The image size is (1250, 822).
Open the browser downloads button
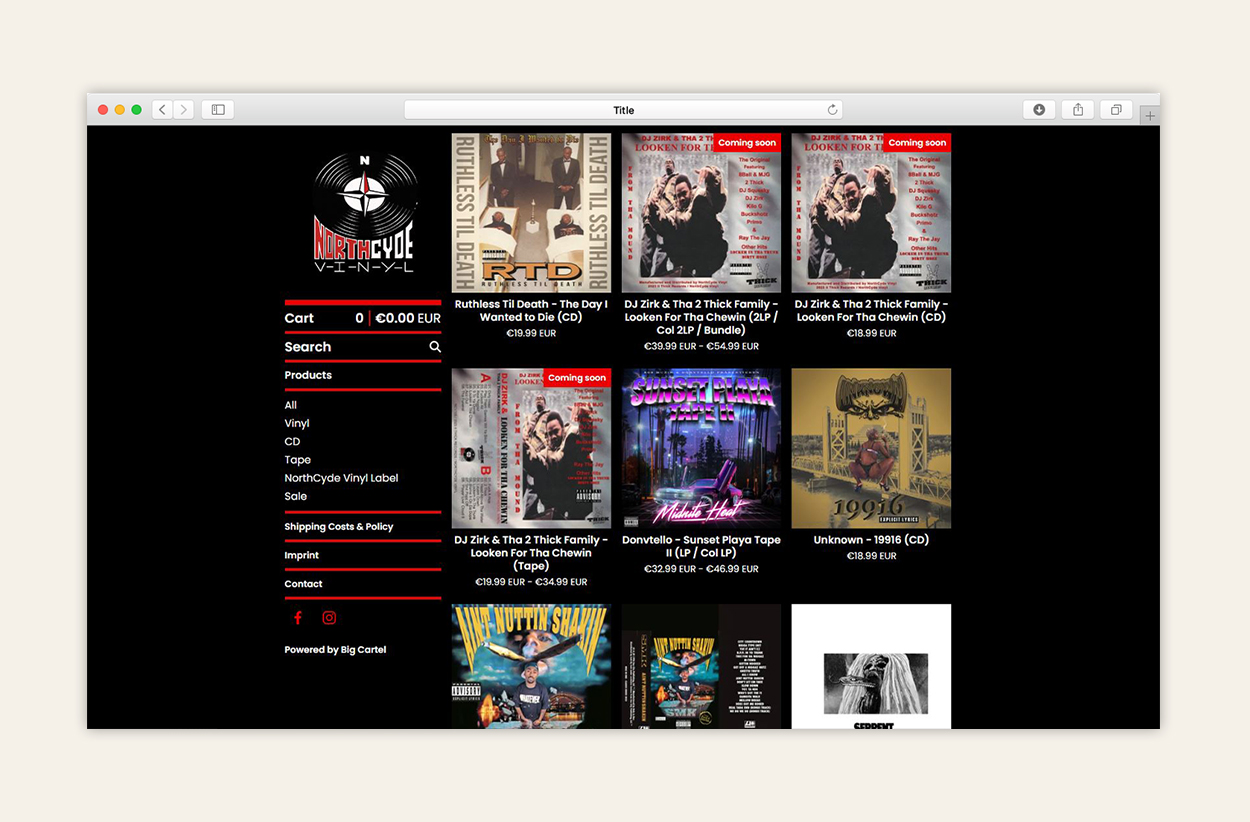pos(1039,110)
